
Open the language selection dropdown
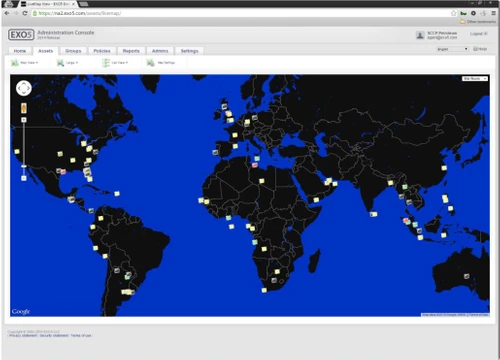coord(452,49)
